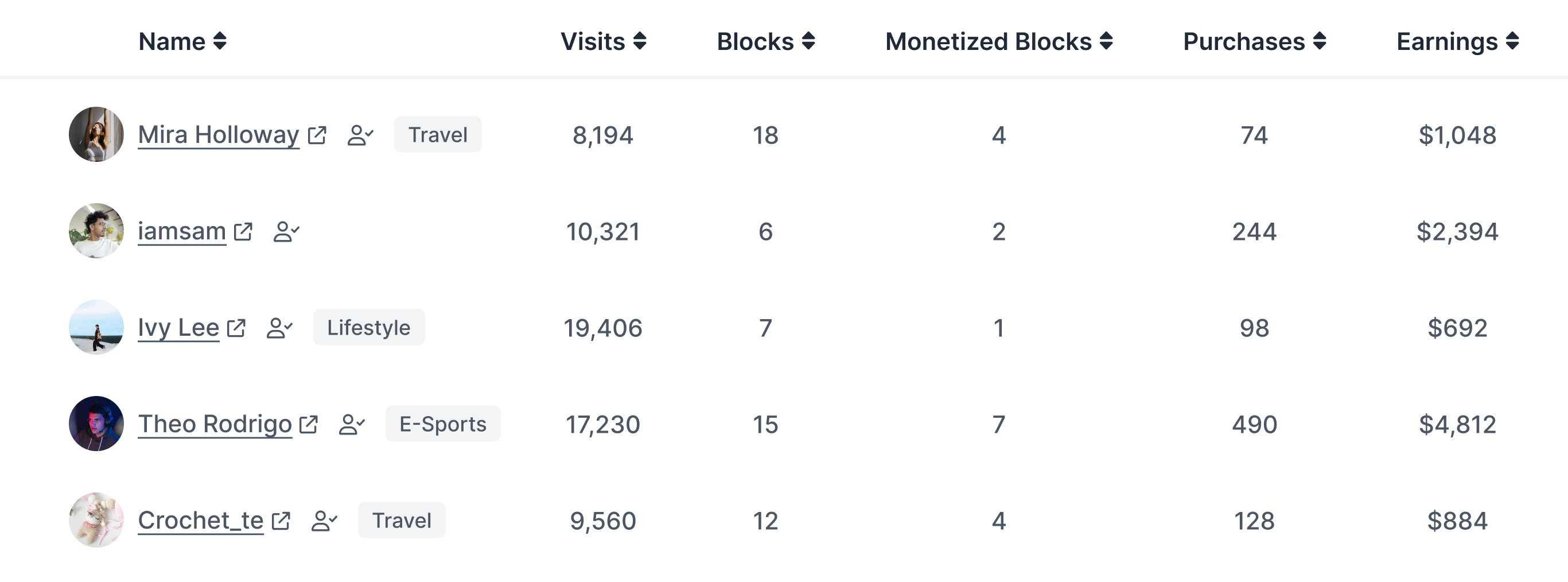Viewport: 1568px width, 582px height.
Task: Sort by Visits column arrows
Action: (640, 41)
